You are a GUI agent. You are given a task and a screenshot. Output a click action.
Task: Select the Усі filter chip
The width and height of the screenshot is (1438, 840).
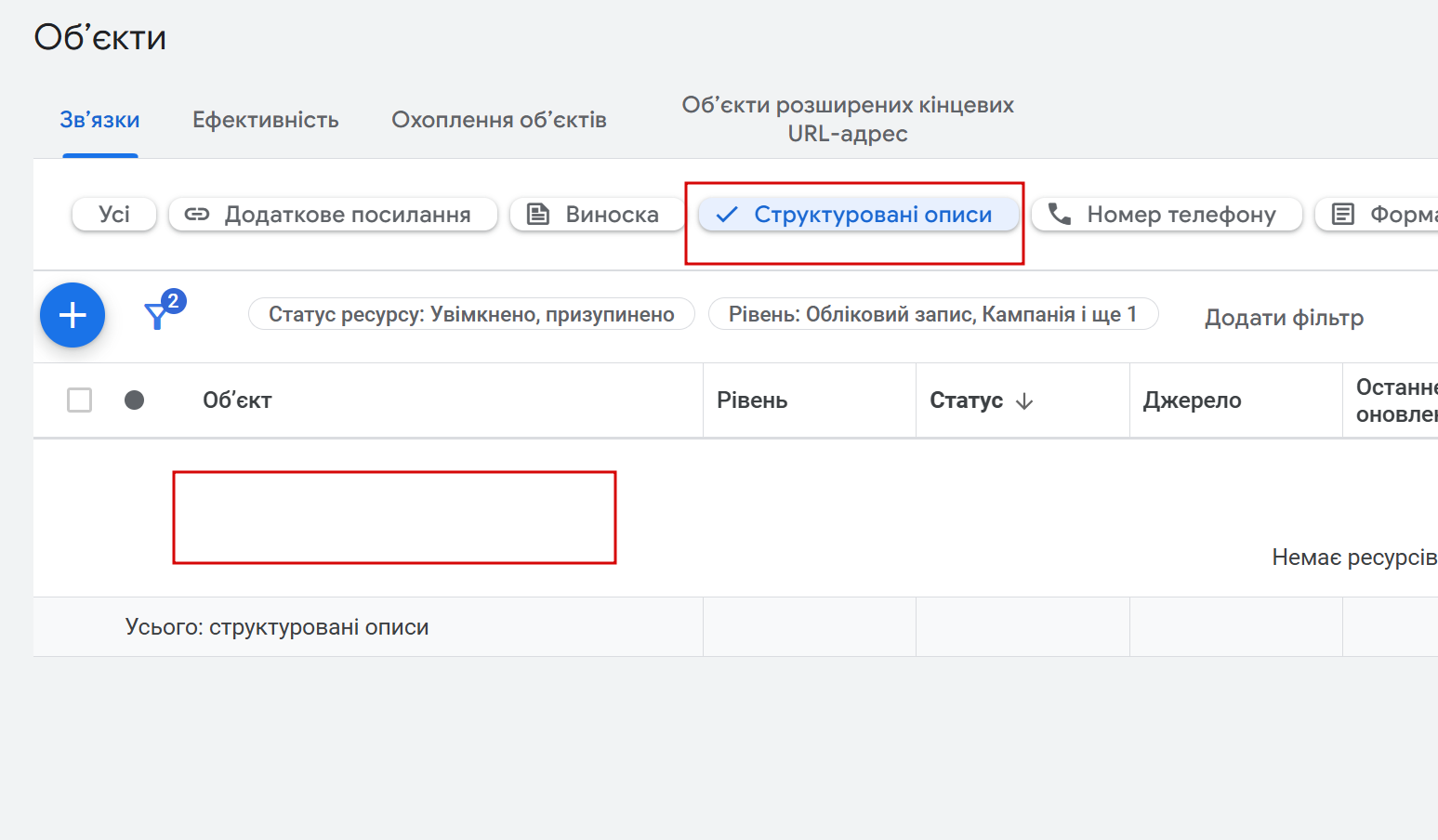114,215
